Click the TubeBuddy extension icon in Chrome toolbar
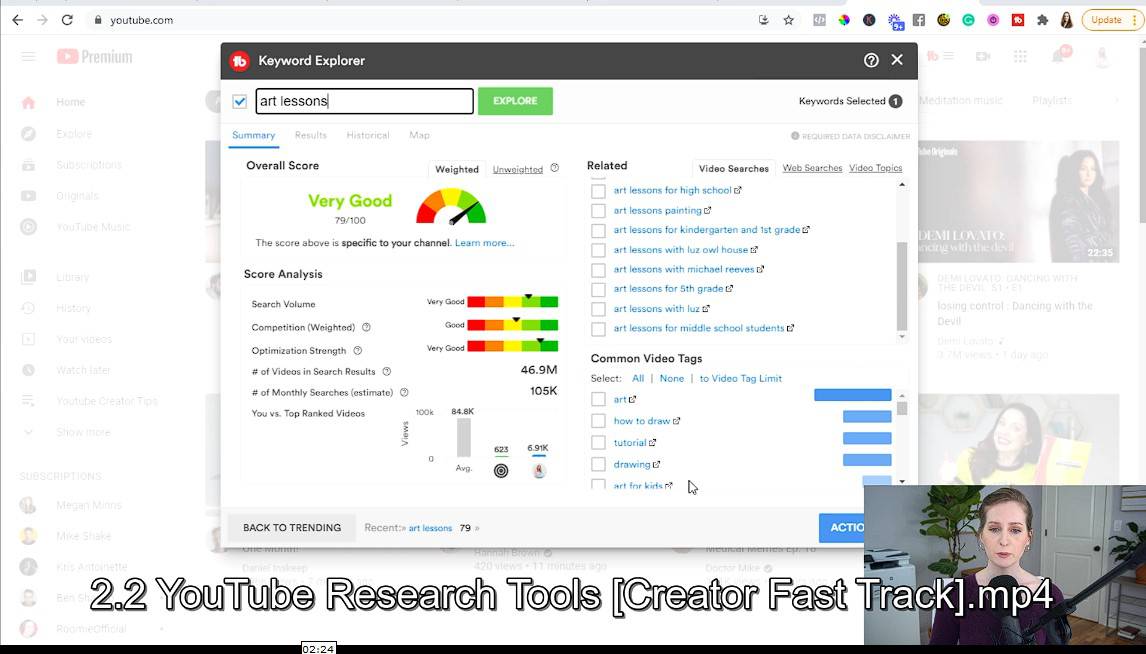The width and height of the screenshot is (1146, 654). pos(1018,20)
